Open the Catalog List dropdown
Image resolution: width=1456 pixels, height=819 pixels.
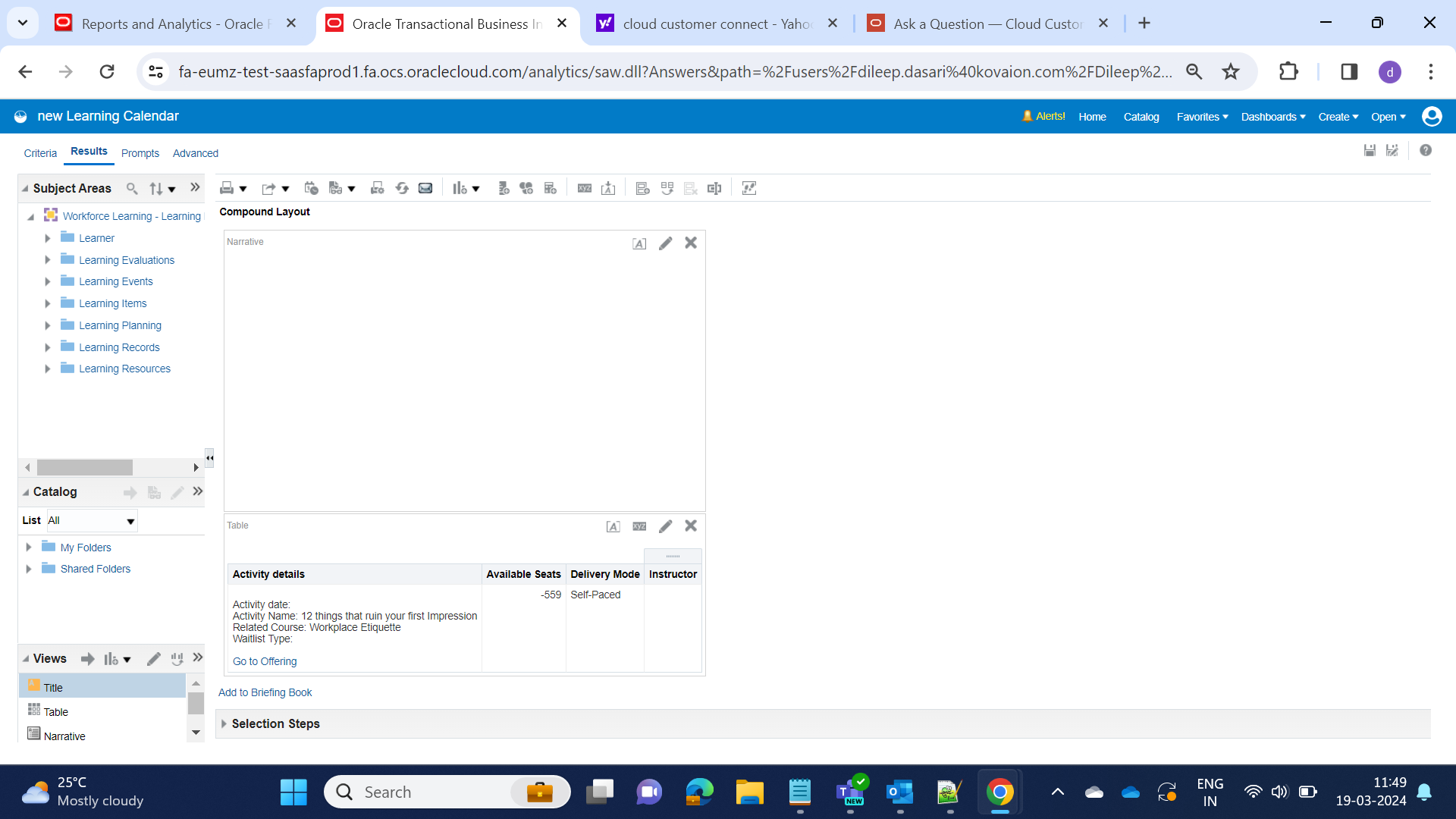[x=92, y=521]
